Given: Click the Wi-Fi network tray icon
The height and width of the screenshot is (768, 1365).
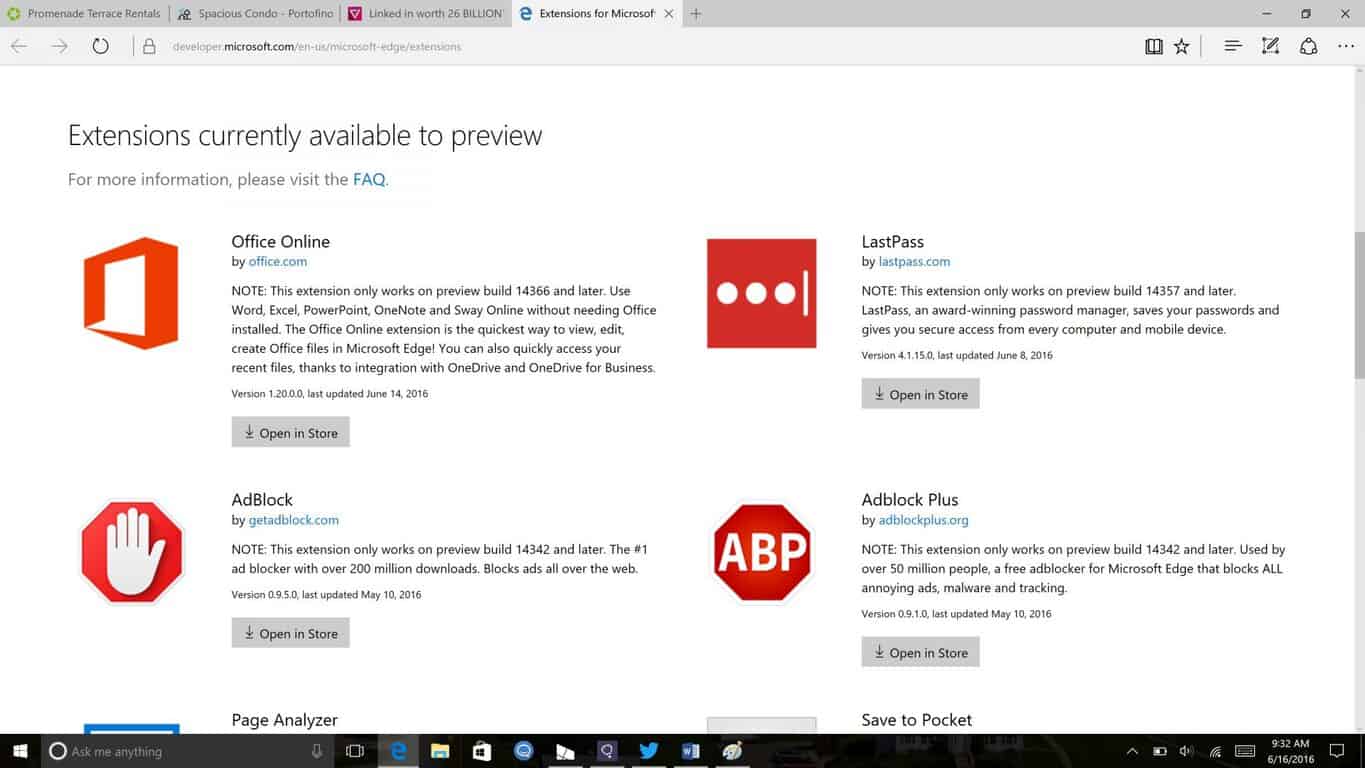Looking at the screenshot, I should 1215,751.
